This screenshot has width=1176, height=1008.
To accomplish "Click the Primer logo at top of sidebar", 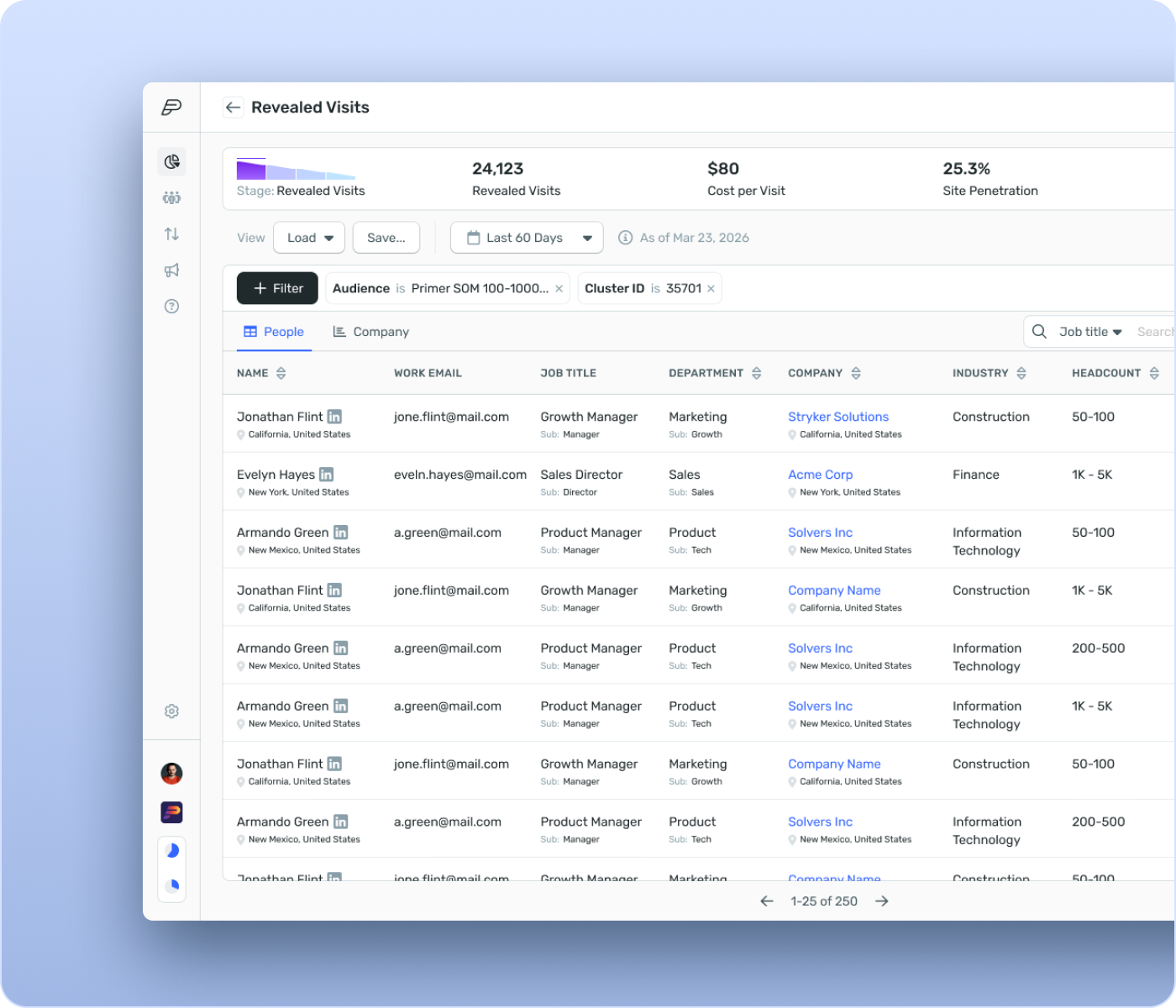I will [171, 107].
